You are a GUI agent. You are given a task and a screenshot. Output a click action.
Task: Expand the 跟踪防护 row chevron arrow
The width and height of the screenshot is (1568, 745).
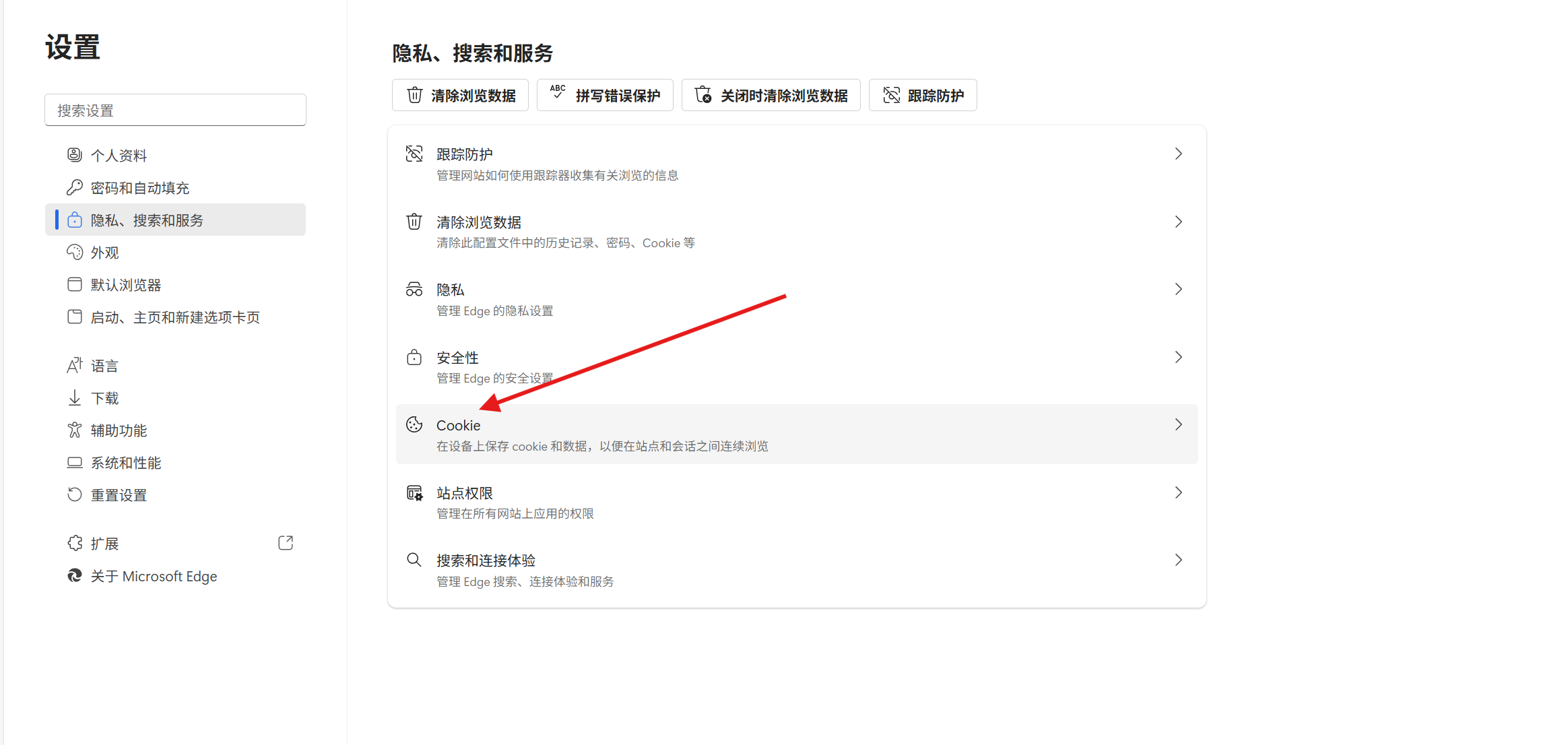pyautogui.click(x=1178, y=154)
